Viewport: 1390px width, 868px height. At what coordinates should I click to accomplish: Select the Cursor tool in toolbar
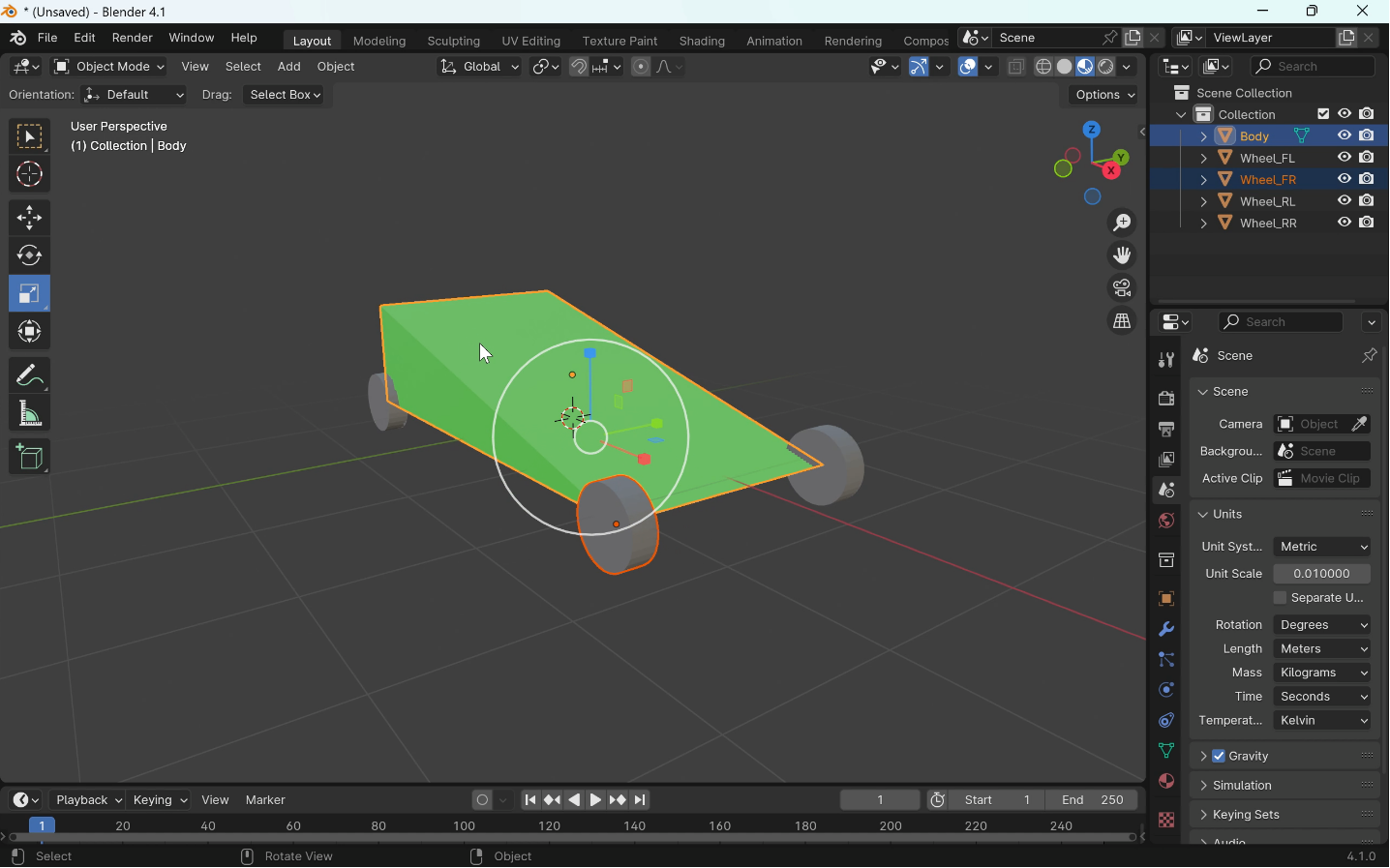[x=30, y=175]
